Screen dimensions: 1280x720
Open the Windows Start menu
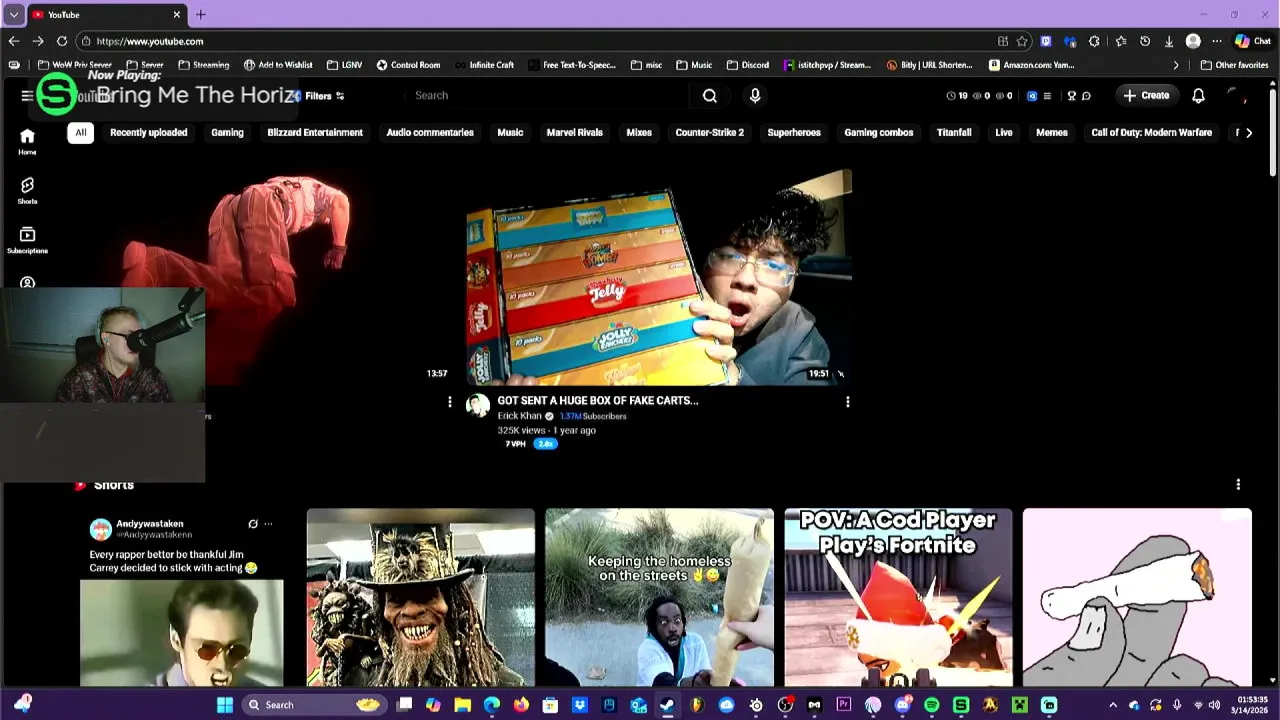coord(225,705)
